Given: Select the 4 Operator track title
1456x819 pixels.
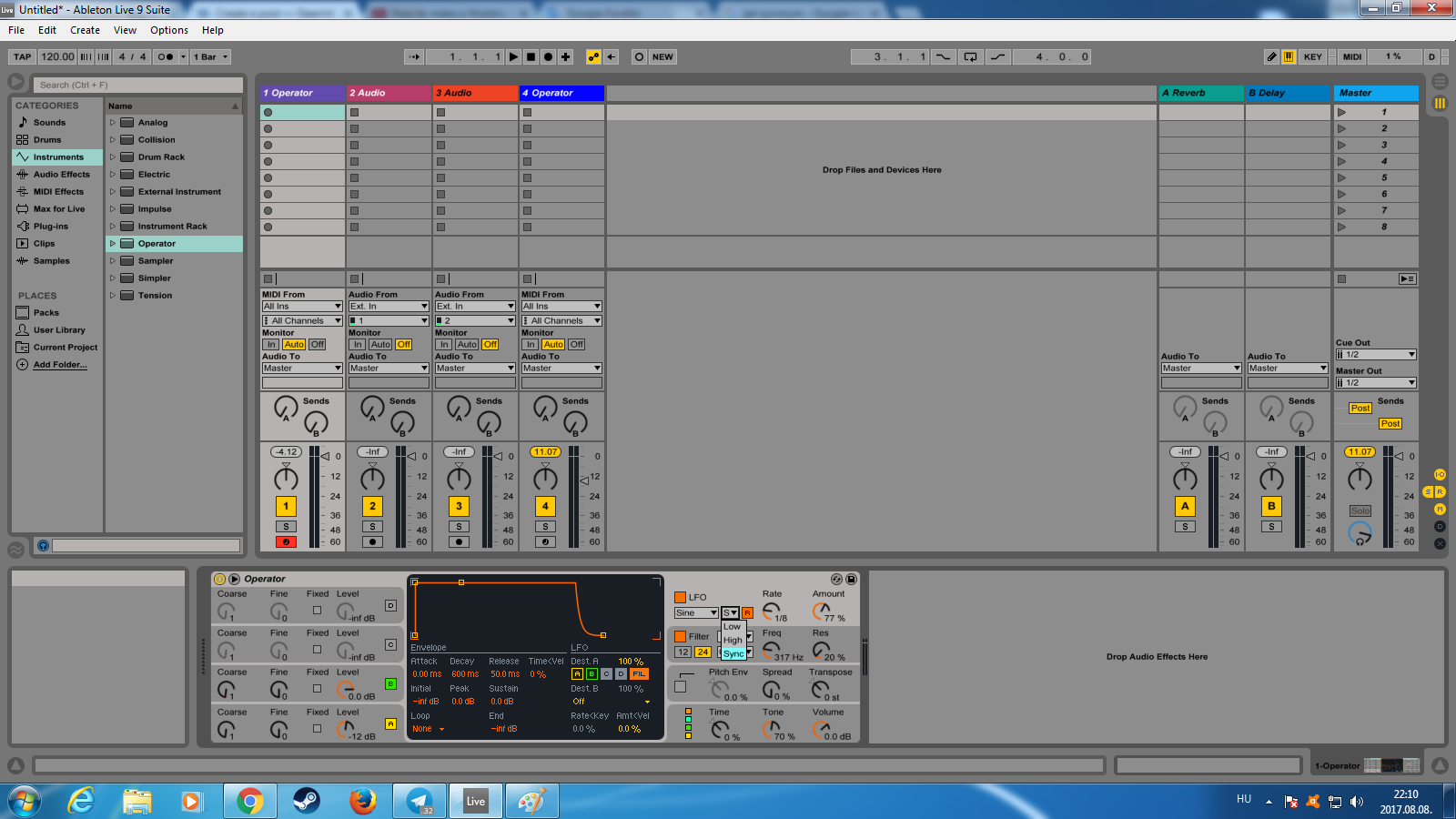Looking at the screenshot, I should point(561,93).
